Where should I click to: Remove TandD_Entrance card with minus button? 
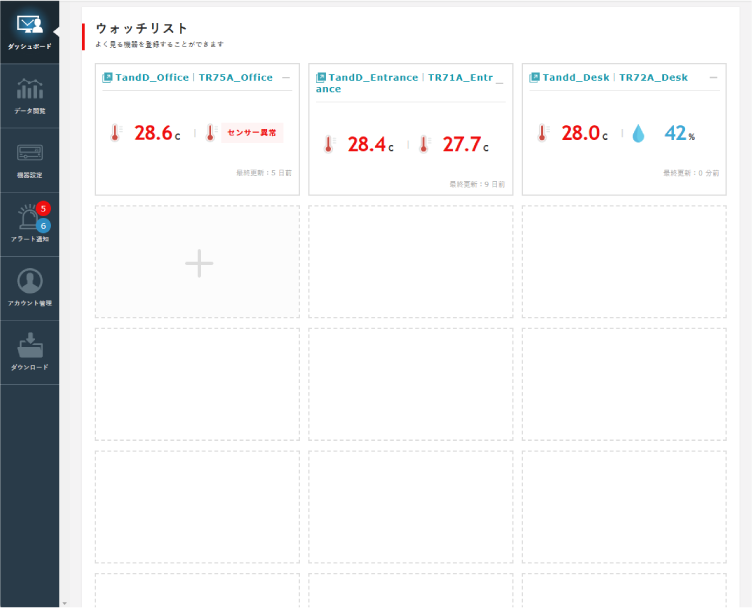500,77
